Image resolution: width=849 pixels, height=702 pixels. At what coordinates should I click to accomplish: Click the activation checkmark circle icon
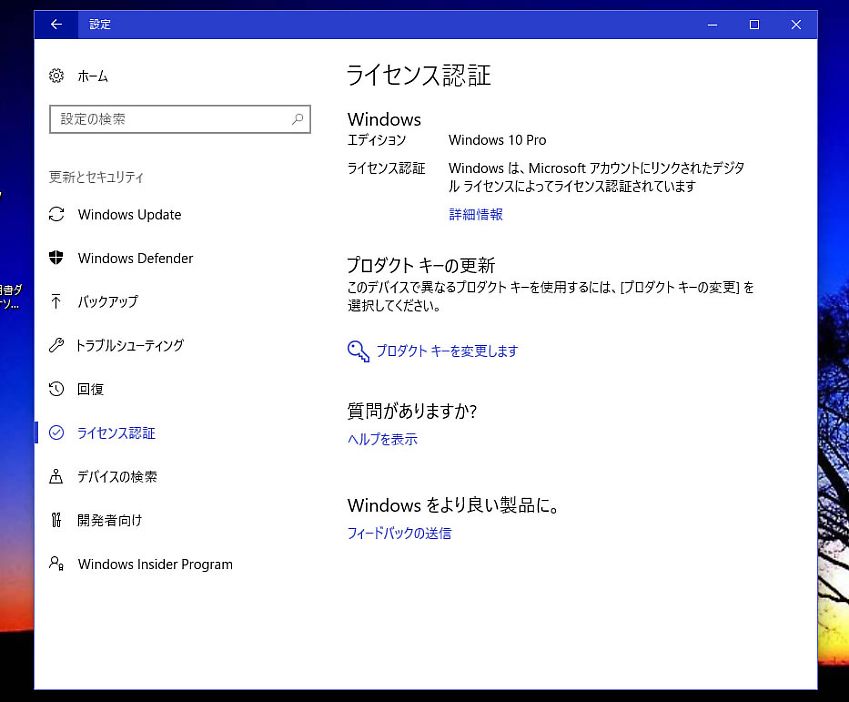click(56, 432)
